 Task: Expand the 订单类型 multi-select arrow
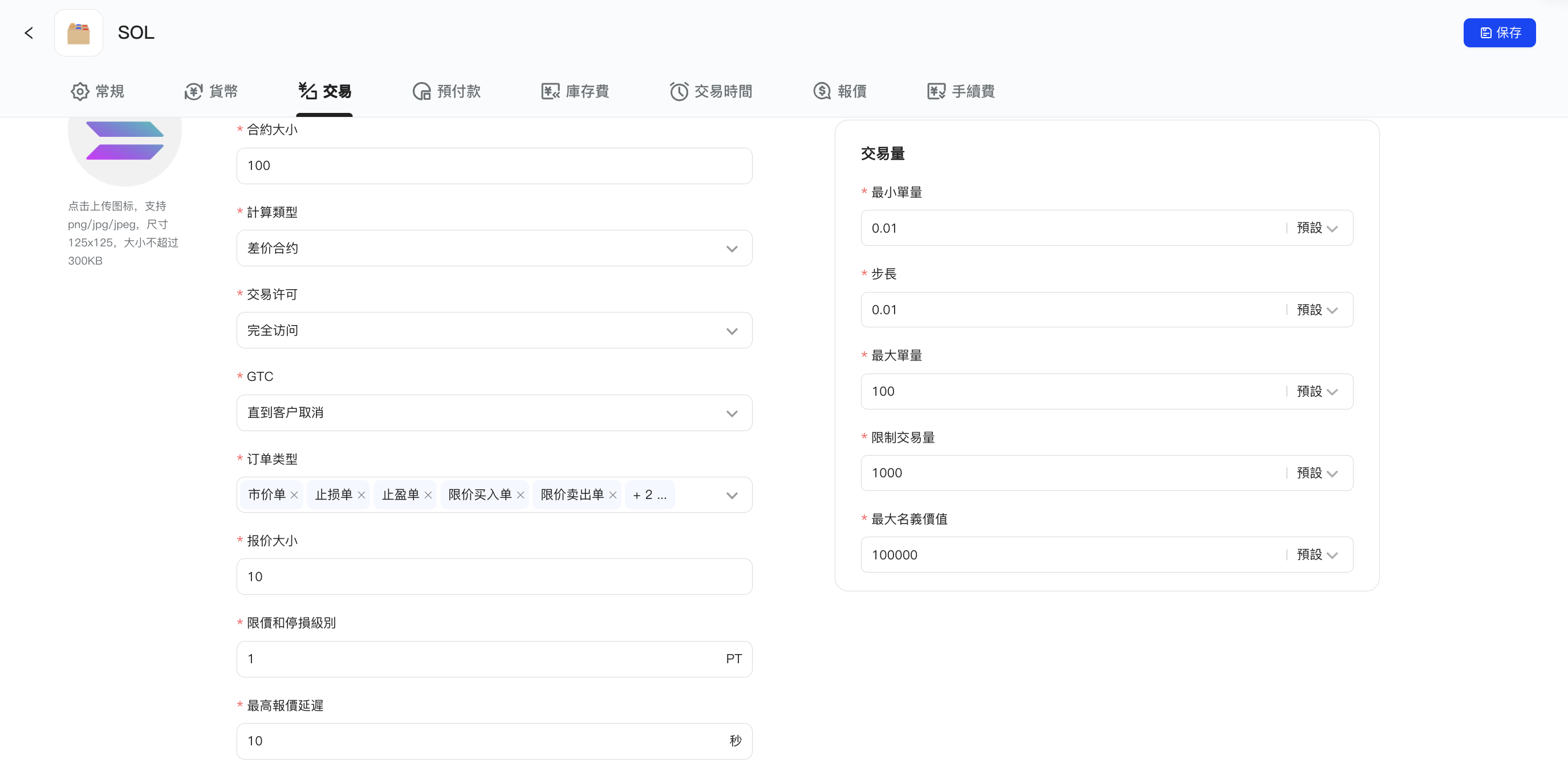[732, 495]
